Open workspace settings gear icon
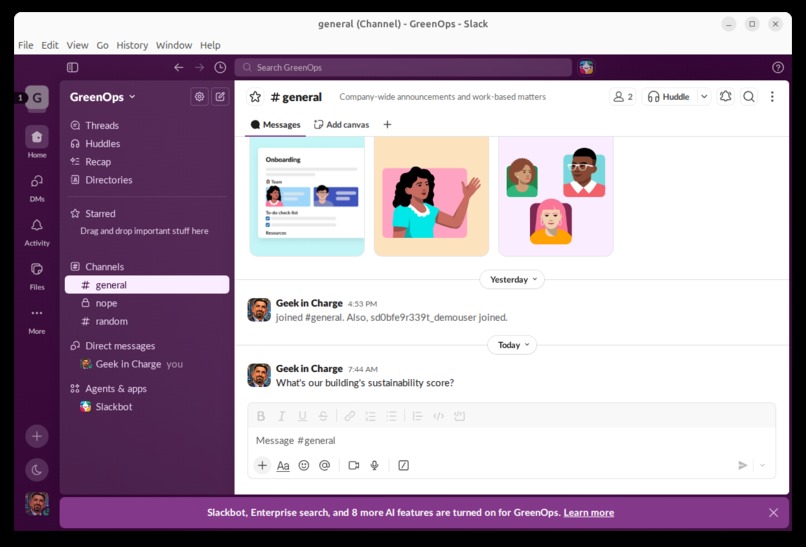 (199, 97)
